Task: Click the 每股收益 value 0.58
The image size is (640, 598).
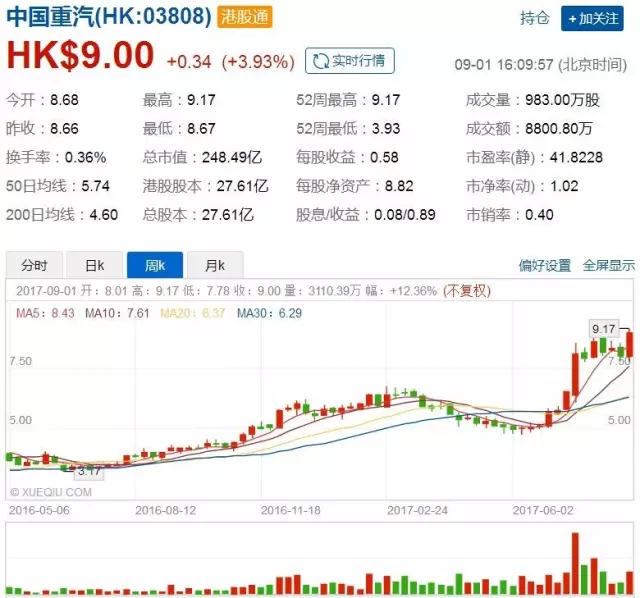Action: (384, 158)
